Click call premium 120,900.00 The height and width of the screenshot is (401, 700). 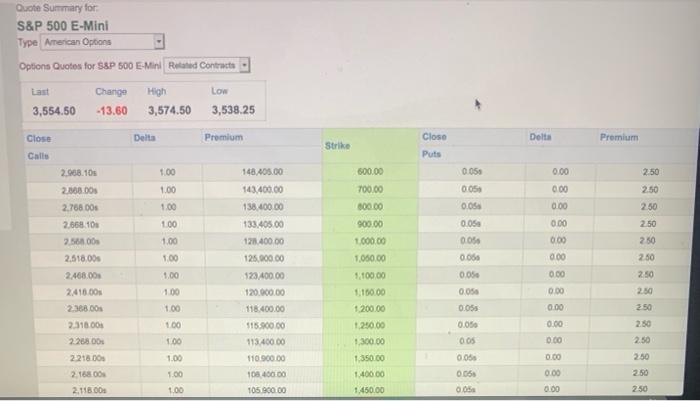tap(265, 293)
